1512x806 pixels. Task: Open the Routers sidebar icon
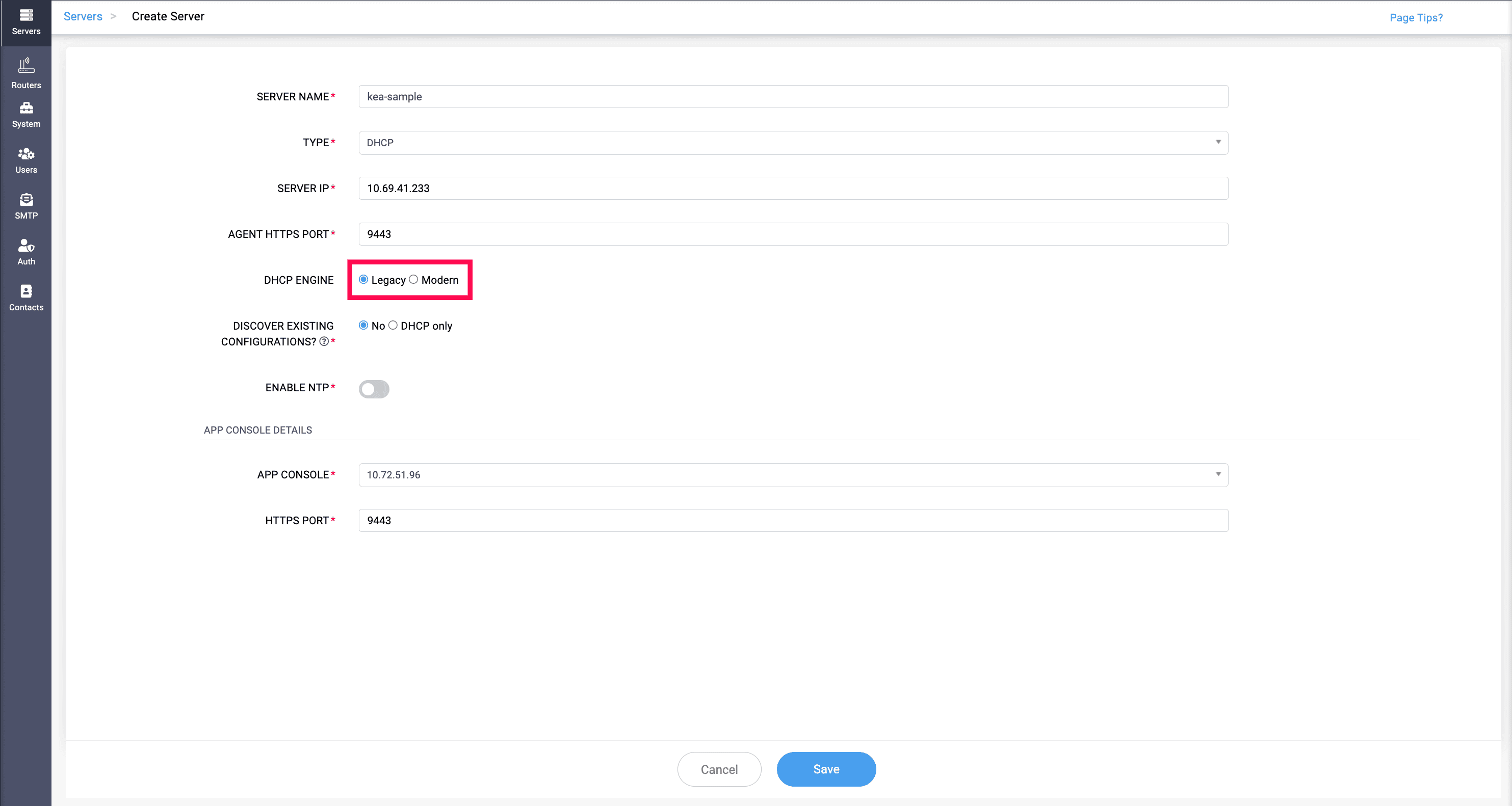pyautogui.click(x=26, y=73)
